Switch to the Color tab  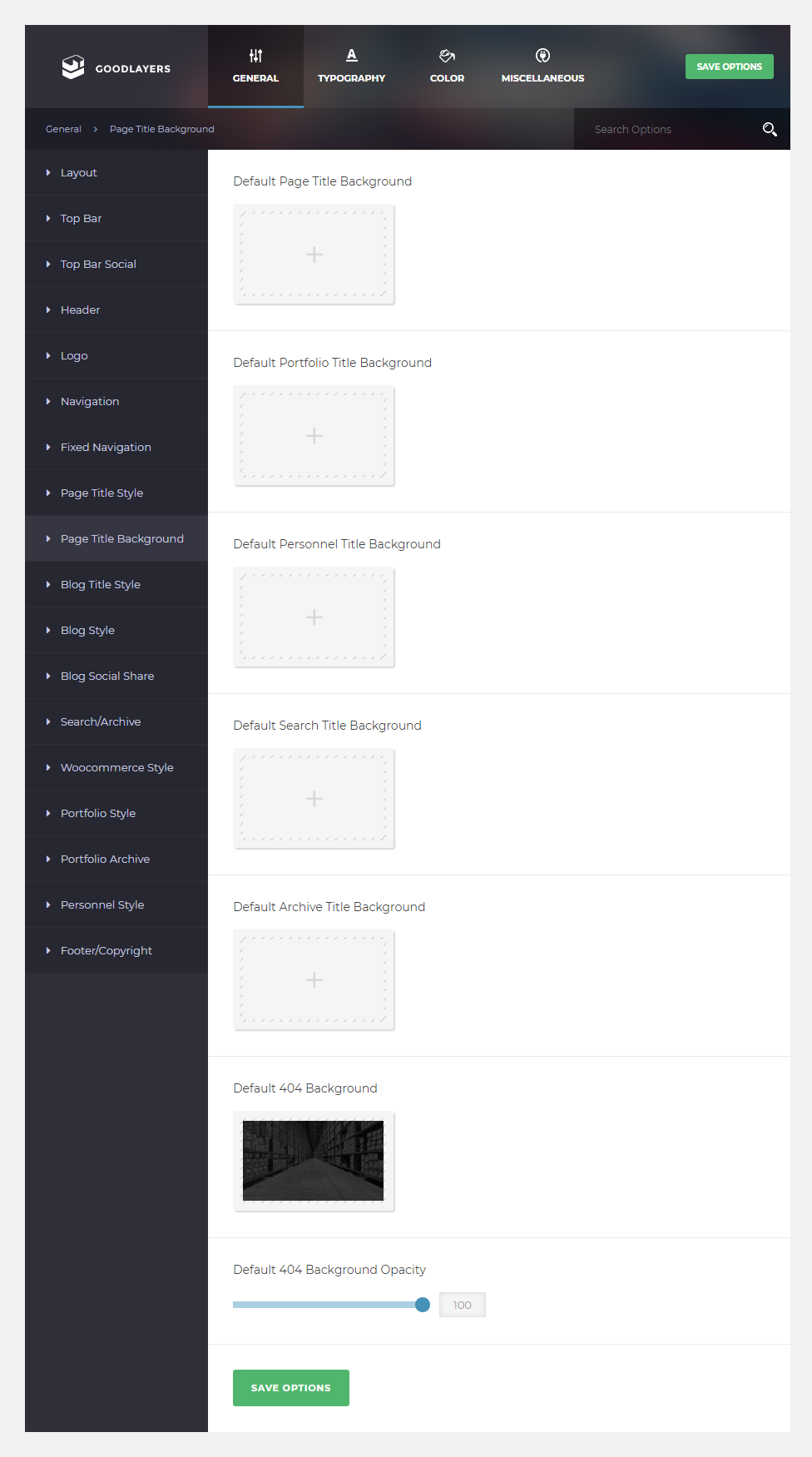[x=447, y=67]
